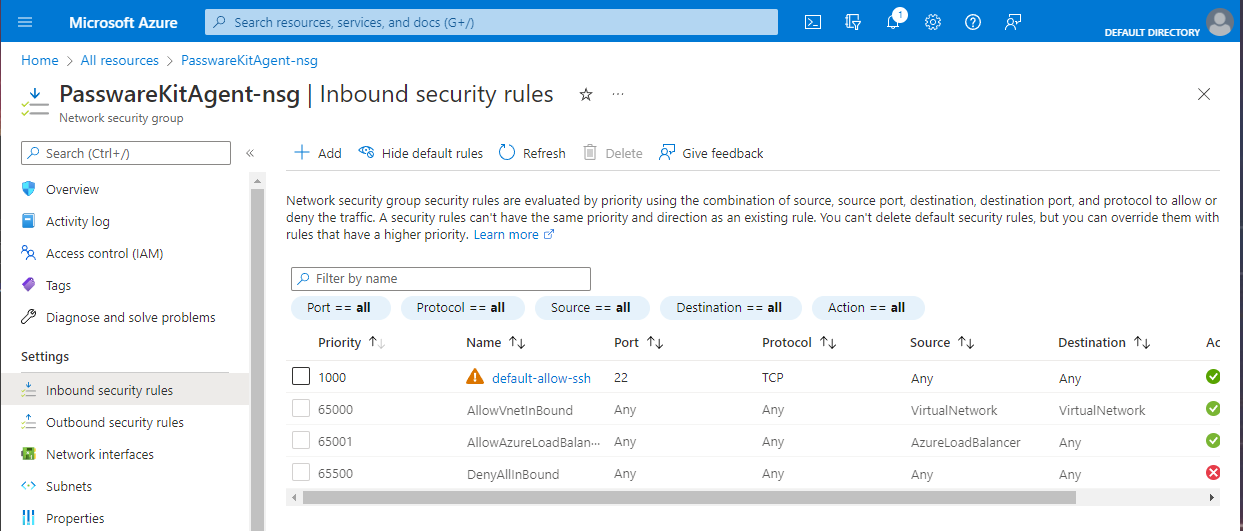Focus the top Search resources bar
Image resolution: width=1243 pixels, height=531 pixels.
pyautogui.click(x=491, y=22)
